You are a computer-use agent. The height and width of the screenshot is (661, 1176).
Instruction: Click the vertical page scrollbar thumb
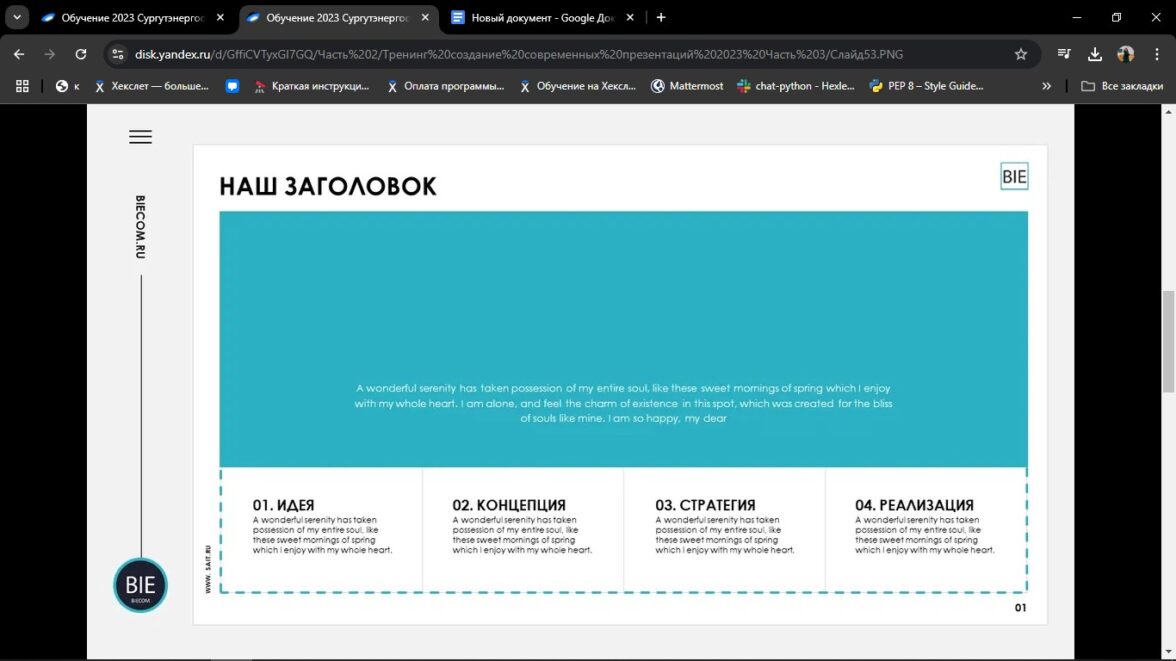tap(1167, 342)
